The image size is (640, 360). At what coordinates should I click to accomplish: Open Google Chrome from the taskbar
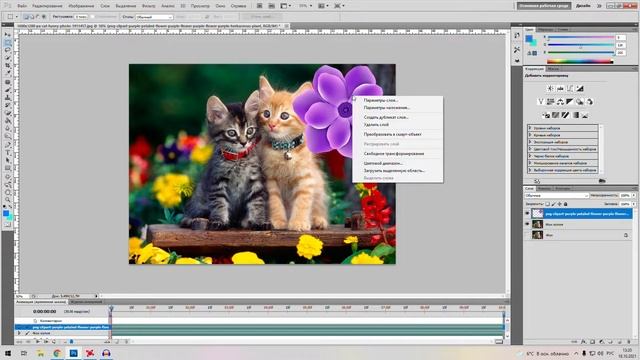pyautogui.click(x=57, y=353)
